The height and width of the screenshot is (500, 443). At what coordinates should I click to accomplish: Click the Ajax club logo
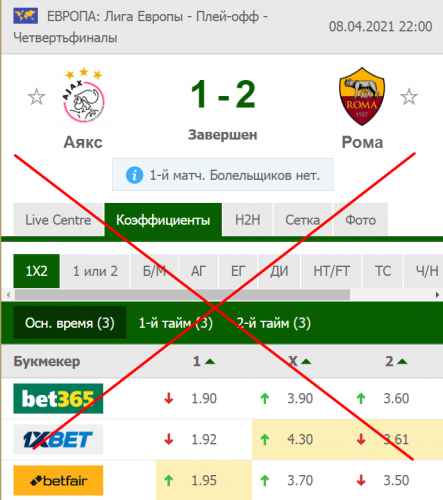[83, 95]
